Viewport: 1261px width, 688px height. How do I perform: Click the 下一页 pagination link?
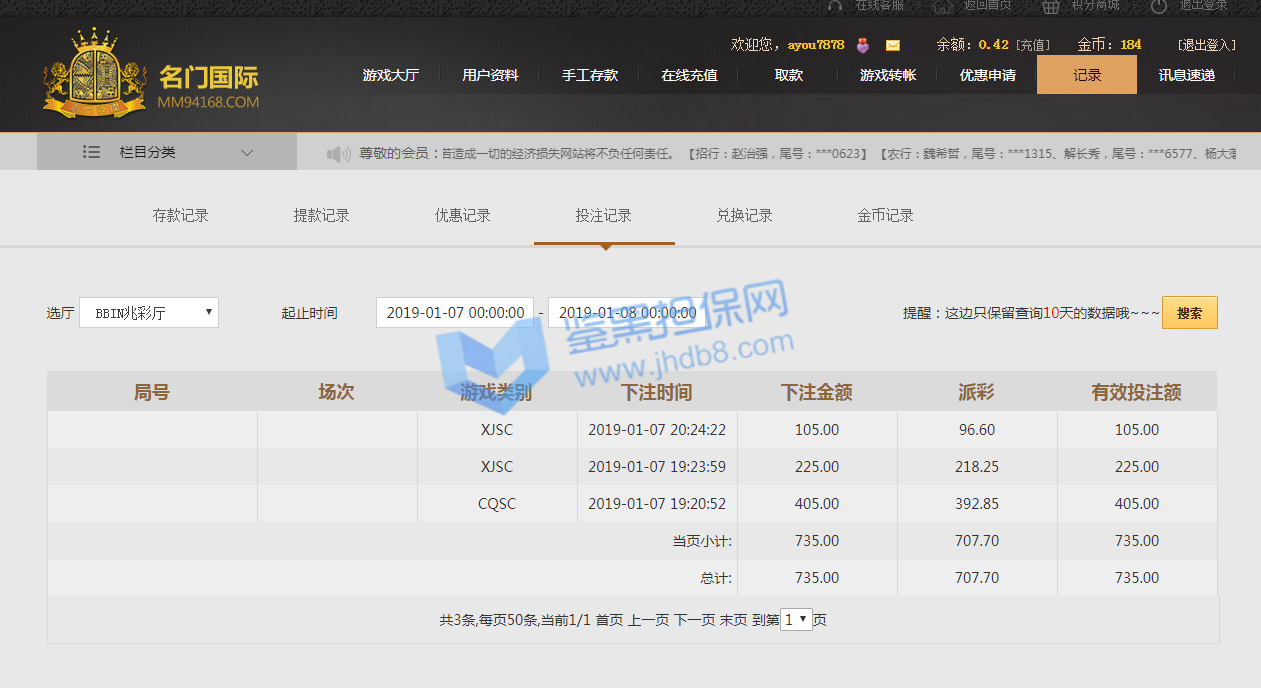tap(694, 620)
